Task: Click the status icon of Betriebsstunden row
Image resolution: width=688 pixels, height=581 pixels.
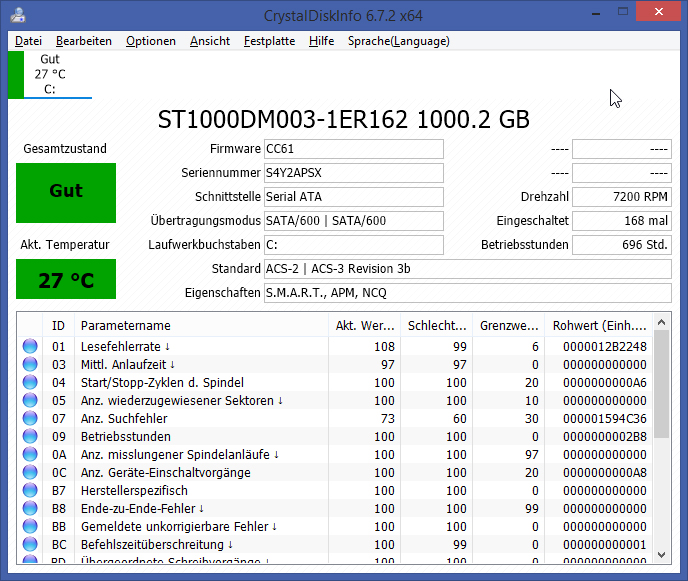Action: [29, 436]
